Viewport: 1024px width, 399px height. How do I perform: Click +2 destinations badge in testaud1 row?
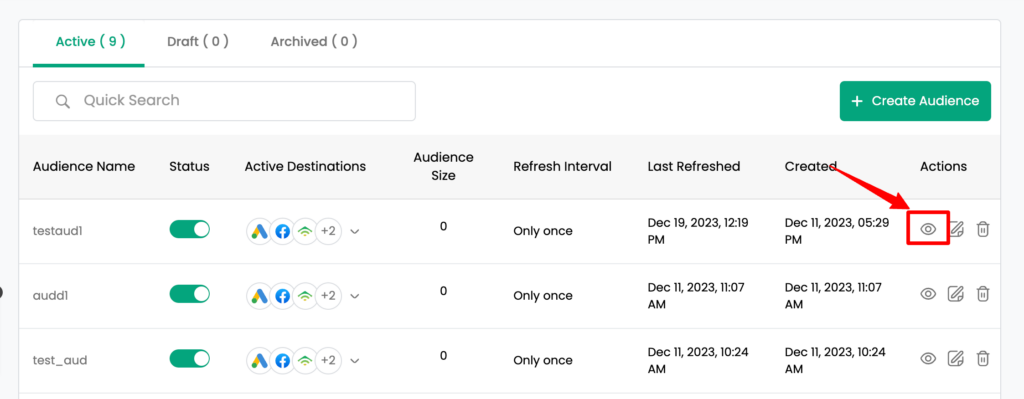point(328,231)
